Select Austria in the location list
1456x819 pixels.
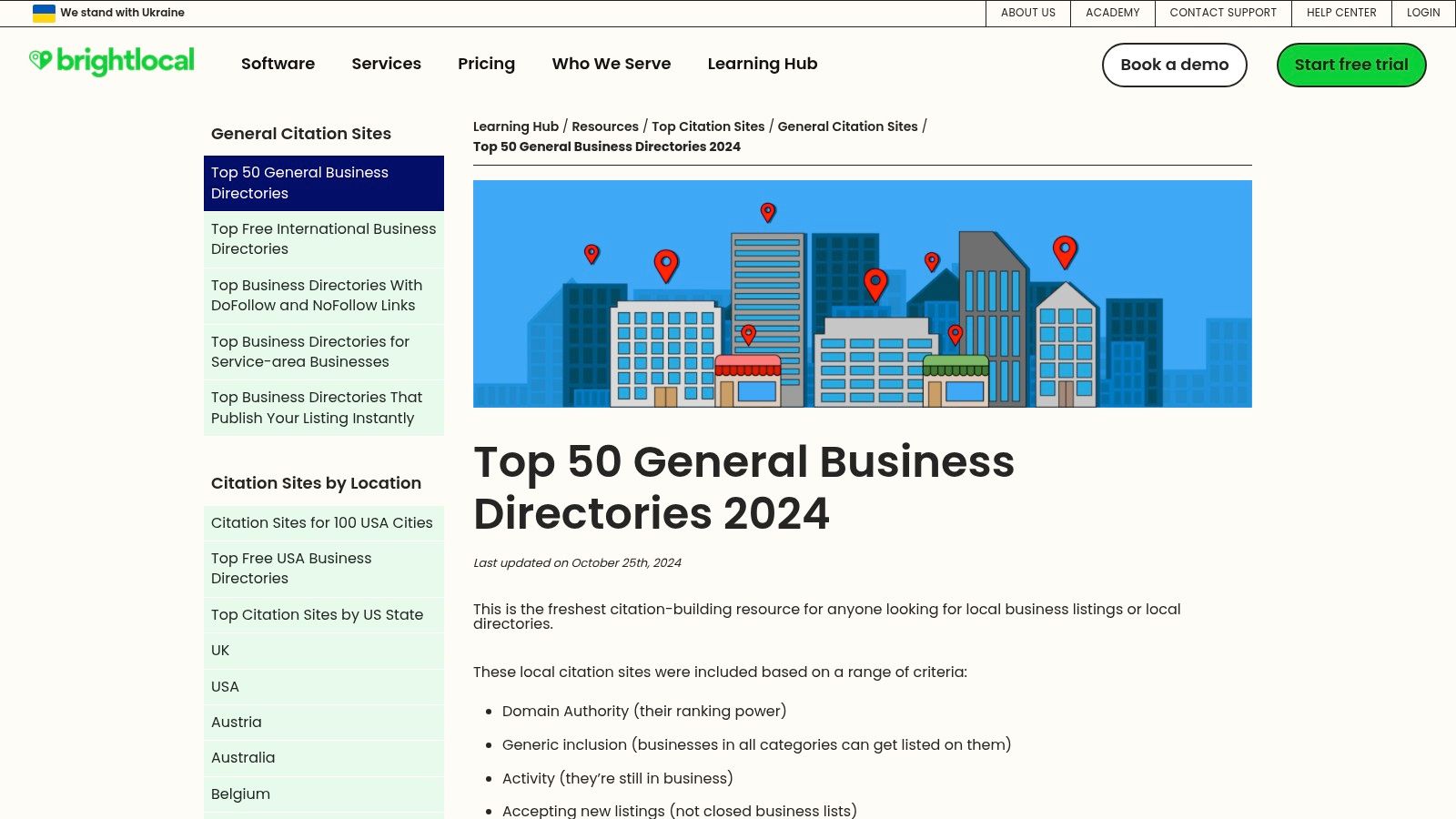[324, 723]
